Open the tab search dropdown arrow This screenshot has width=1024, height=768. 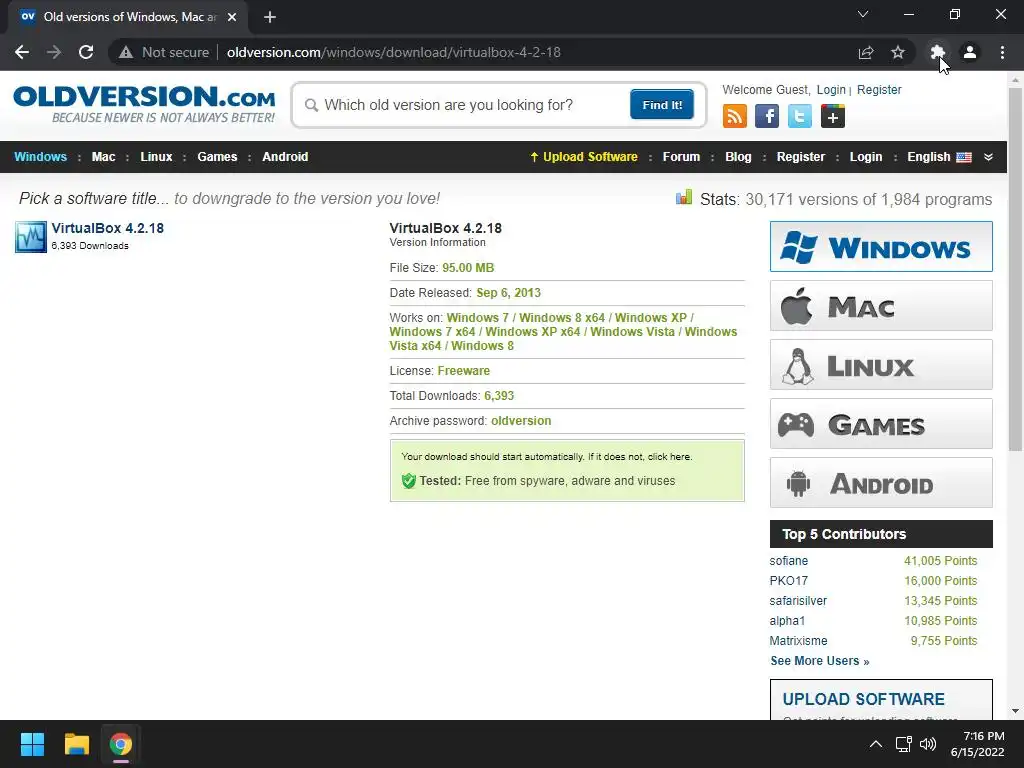(x=863, y=14)
